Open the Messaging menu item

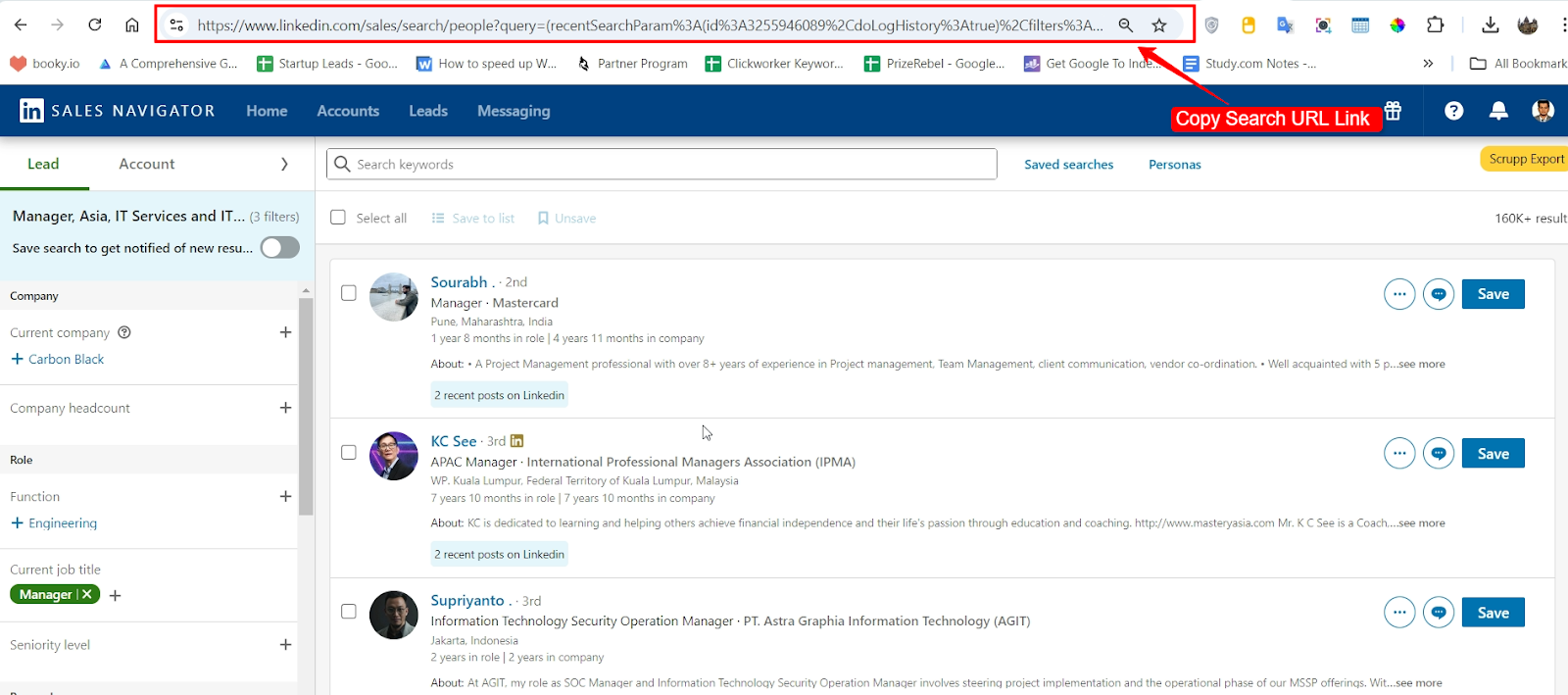coord(514,111)
